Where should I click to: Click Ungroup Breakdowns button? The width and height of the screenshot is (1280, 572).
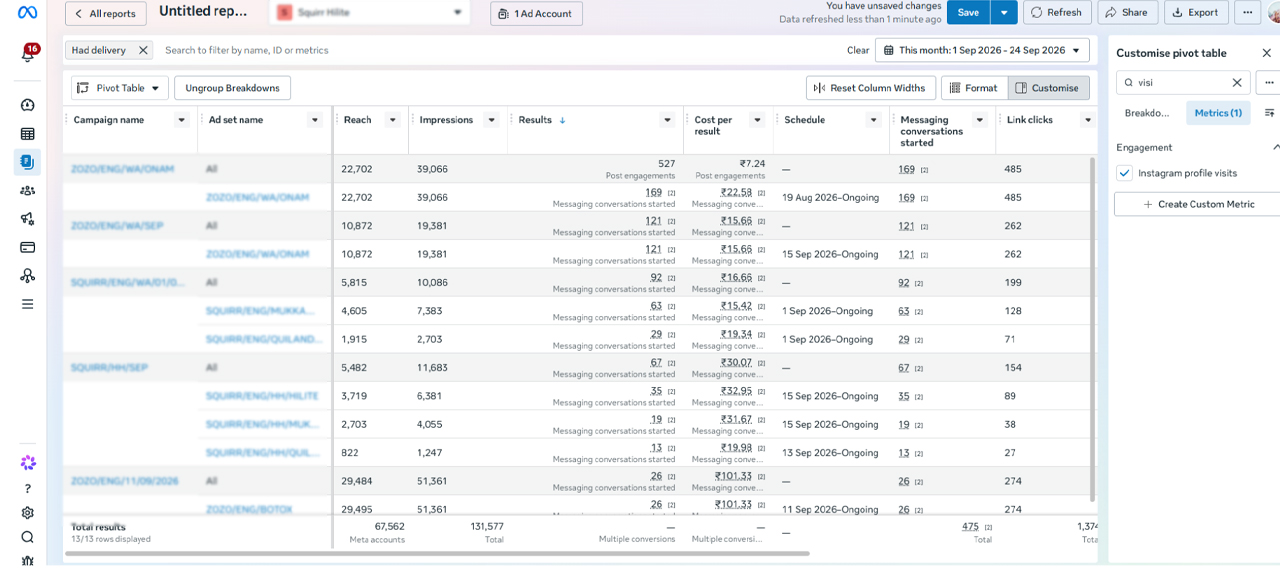(x=232, y=88)
